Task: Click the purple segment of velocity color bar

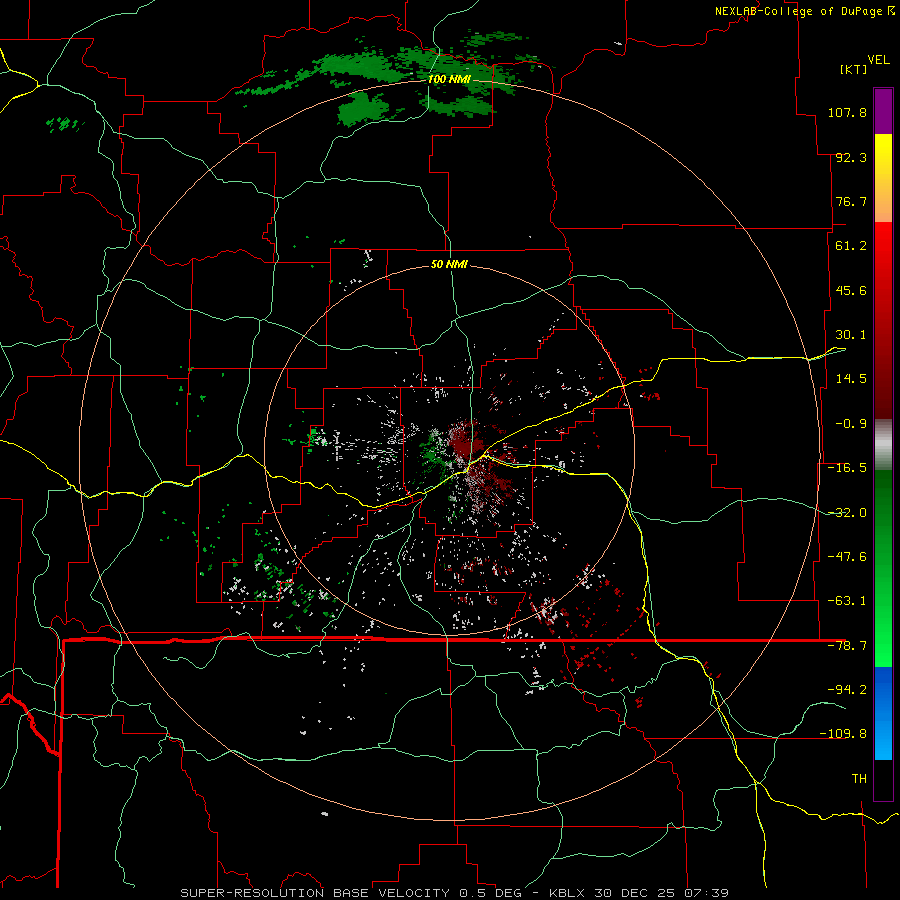Action: coord(883,111)
